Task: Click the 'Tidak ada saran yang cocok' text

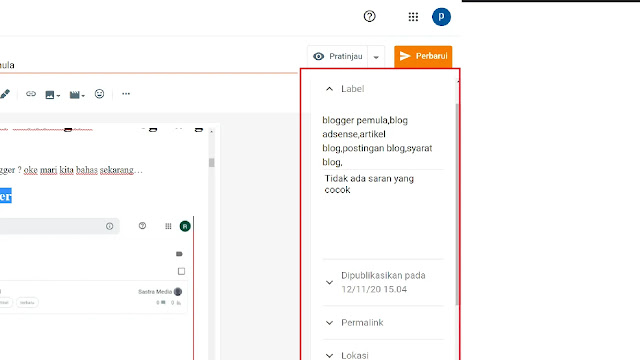Action: 369,184
